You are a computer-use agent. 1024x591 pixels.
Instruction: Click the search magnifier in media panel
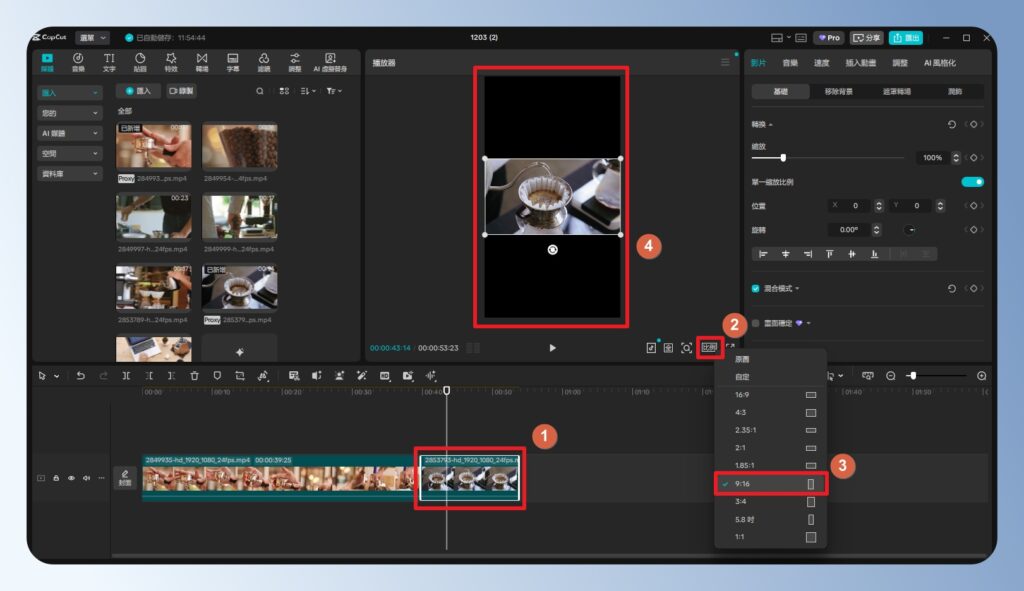coord(260,91)
